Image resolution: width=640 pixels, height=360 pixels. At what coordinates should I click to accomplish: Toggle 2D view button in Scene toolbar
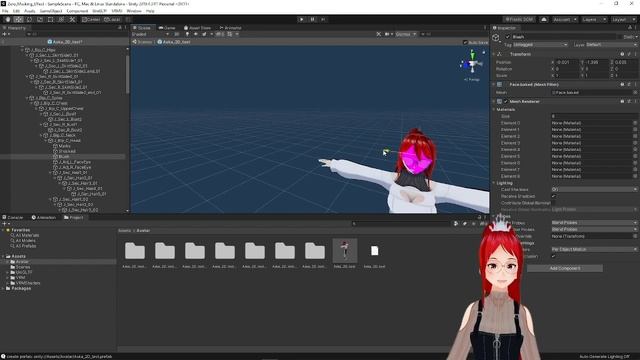(177, 34)
